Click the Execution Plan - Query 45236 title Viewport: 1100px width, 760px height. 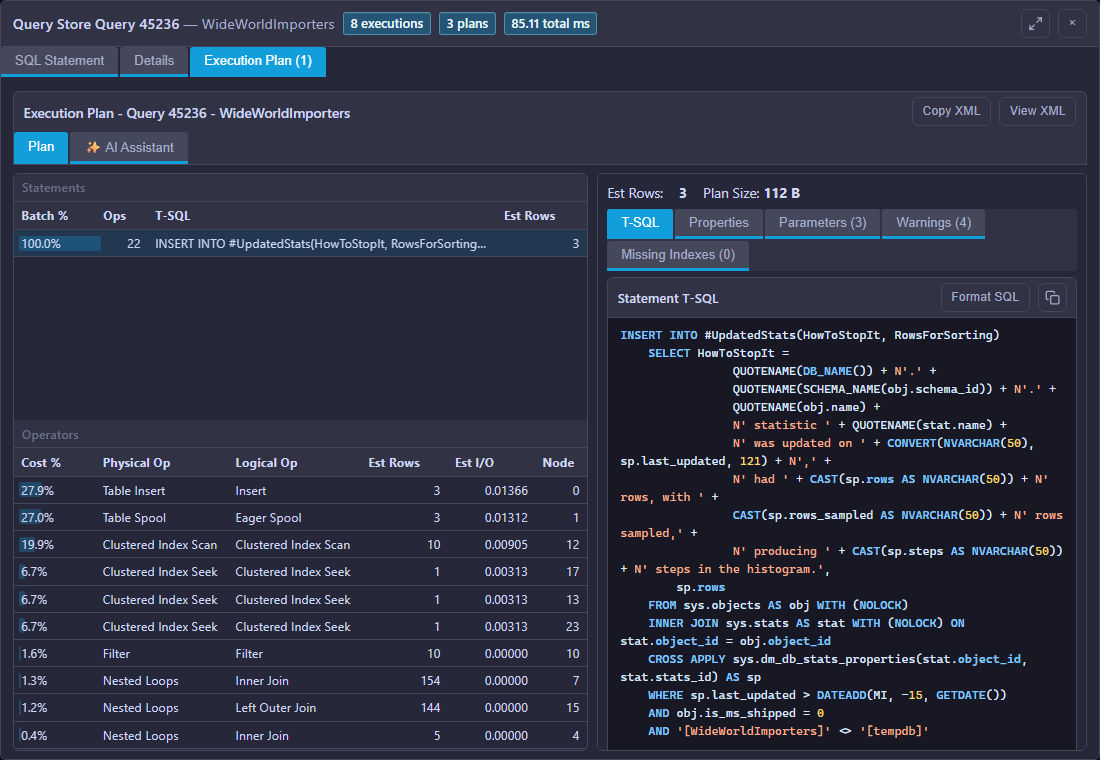(x=187, y=113)
